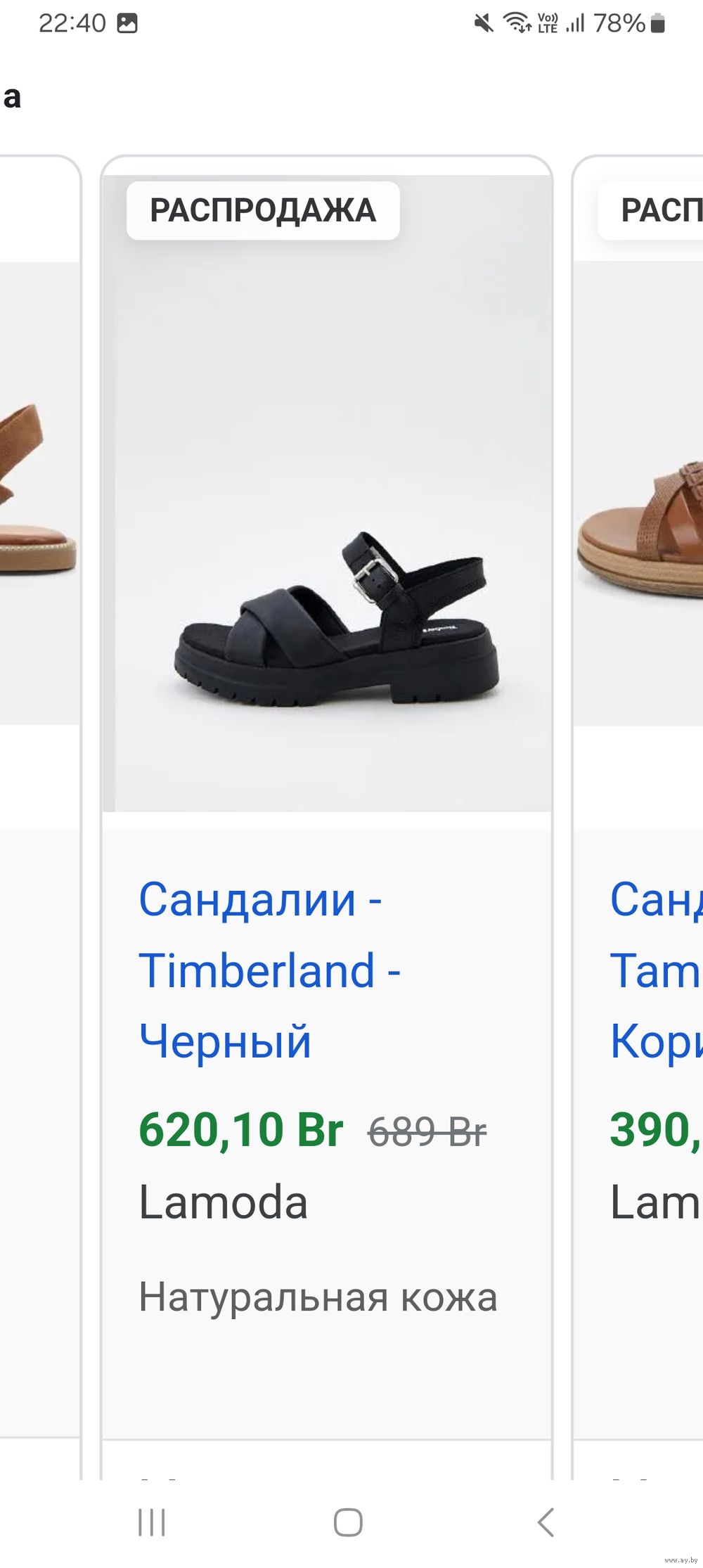Tap the muted sound status icon
This screenshot has width=703, height=1568.
[483, 23]
